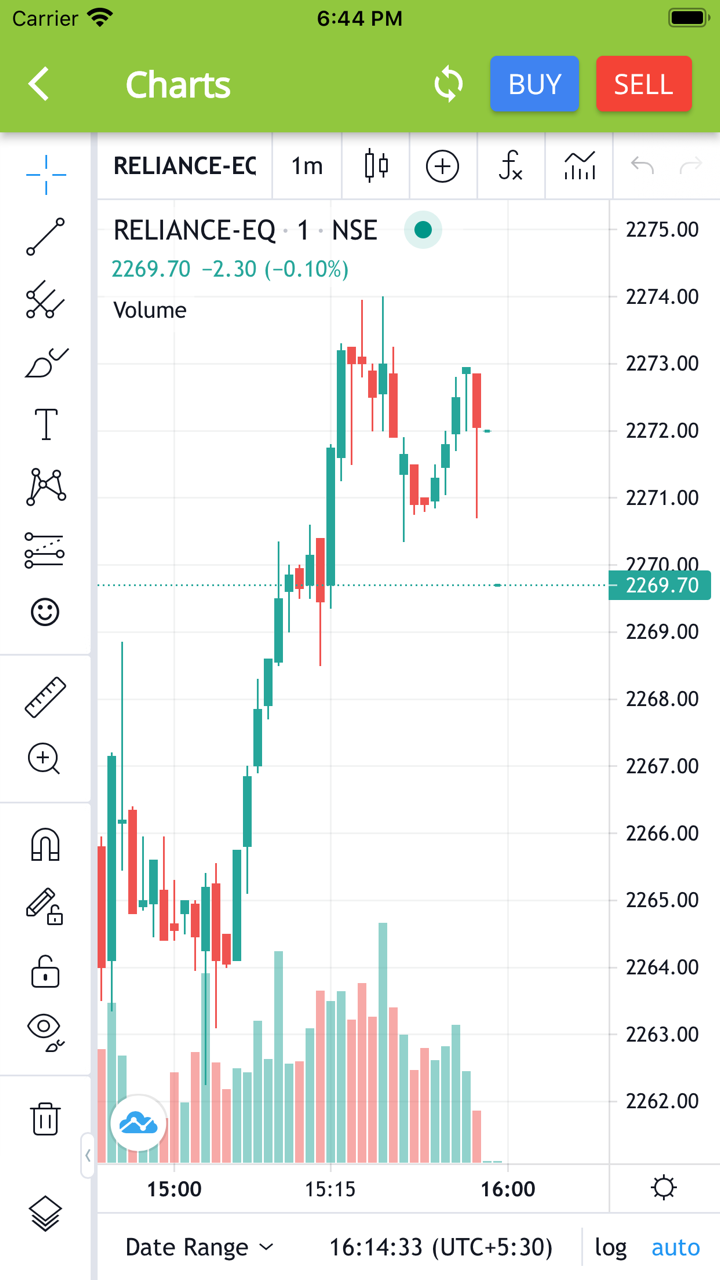
Task: Select the trend line drawing tool
Action: click(46, 237)
